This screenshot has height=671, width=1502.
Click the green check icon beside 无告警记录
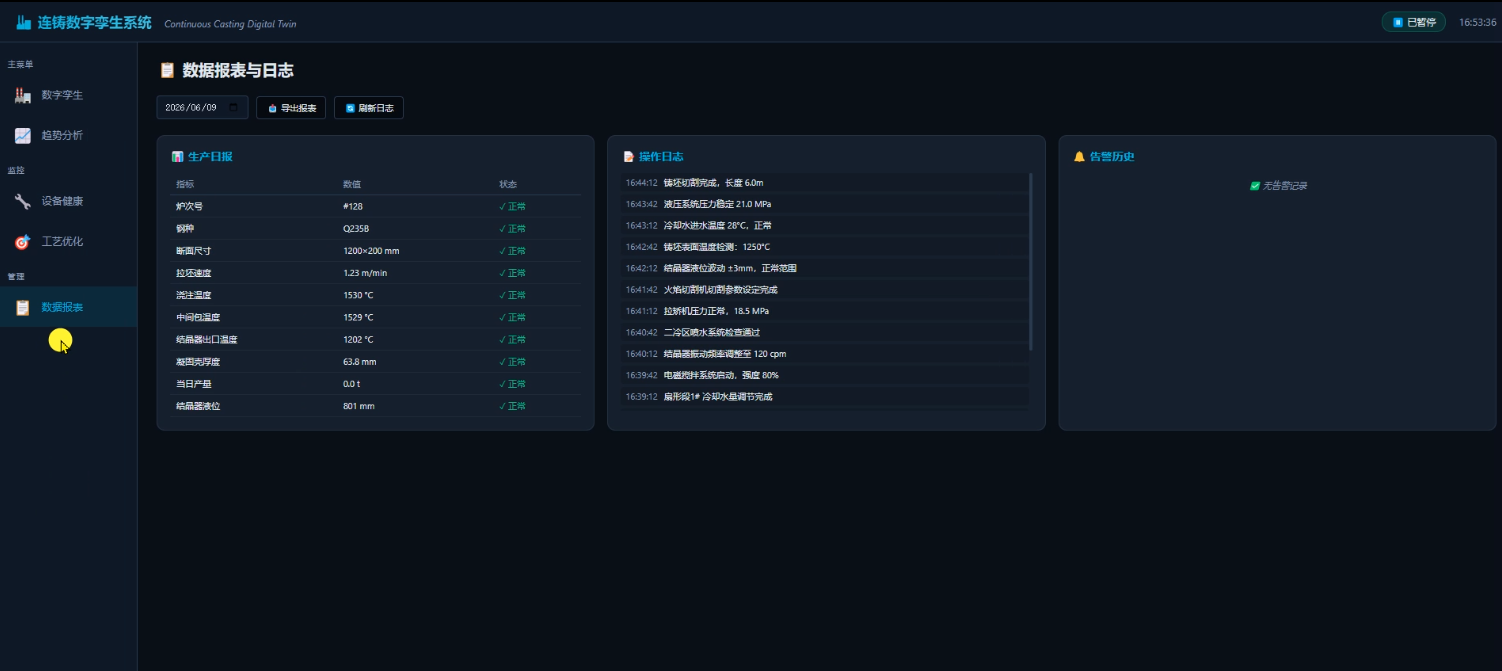pyautogui.click(x=1255, y=186)
